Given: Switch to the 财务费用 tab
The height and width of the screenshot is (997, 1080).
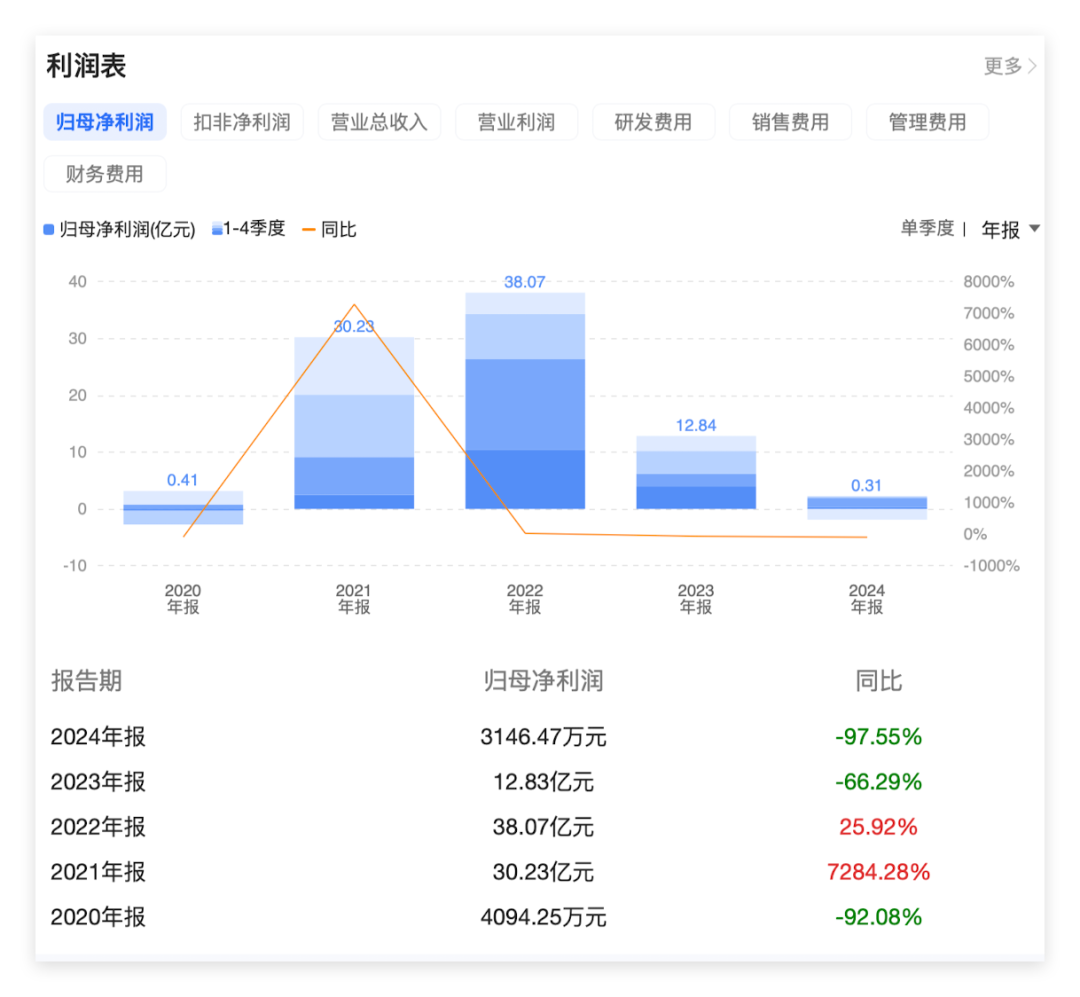Looking at the screenshot, I should coord(105,173).
